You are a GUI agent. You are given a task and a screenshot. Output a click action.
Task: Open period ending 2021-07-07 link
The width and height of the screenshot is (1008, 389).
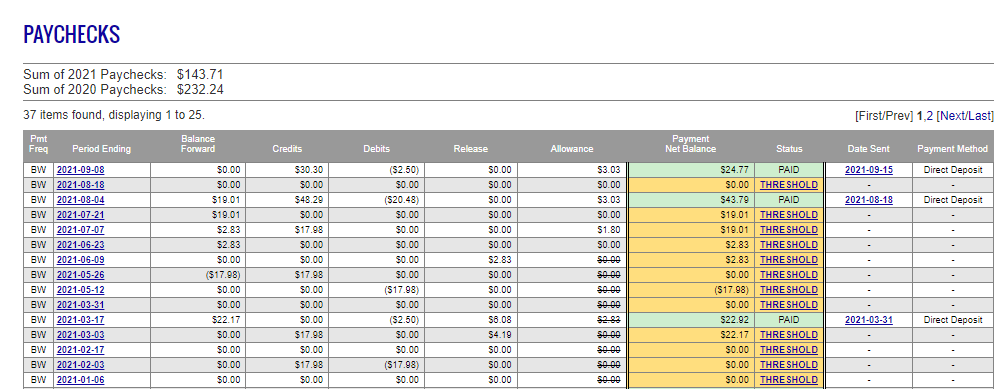pyautogui.click(x=80, y=230)
